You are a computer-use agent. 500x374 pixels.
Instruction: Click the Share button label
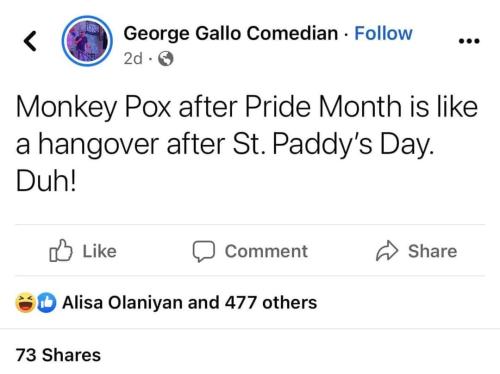pos(432,251)
